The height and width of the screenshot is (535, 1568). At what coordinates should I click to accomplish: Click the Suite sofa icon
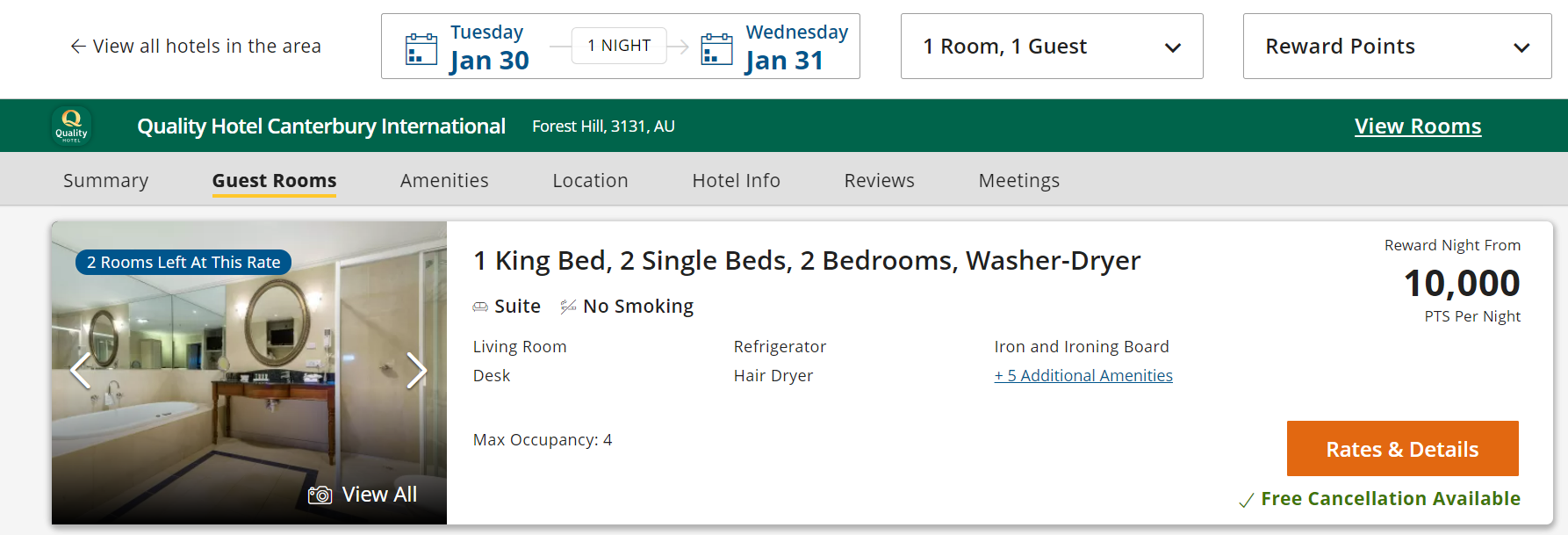[480, 307]
